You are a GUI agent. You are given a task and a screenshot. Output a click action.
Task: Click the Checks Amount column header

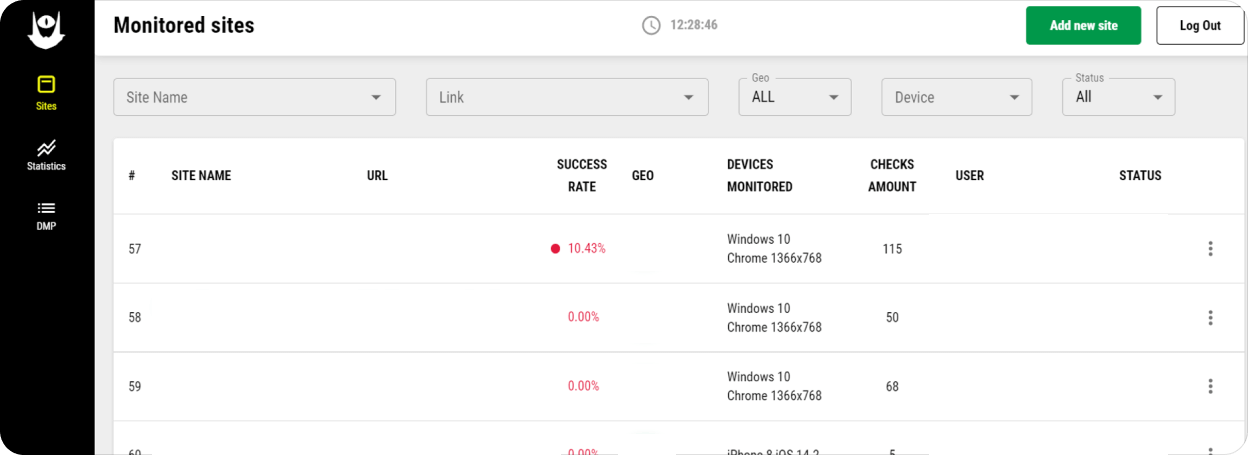click(892, 175)
